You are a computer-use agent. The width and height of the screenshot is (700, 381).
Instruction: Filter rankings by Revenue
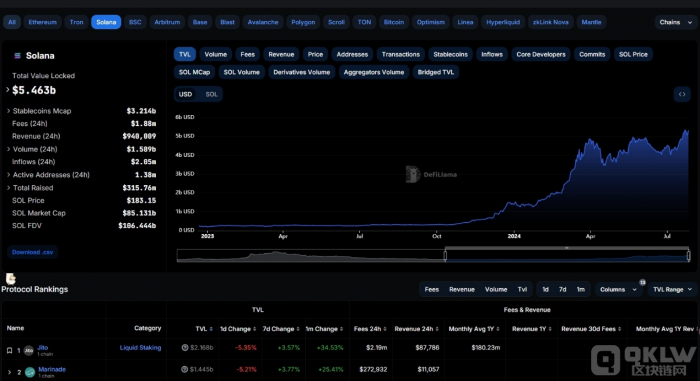462,289
